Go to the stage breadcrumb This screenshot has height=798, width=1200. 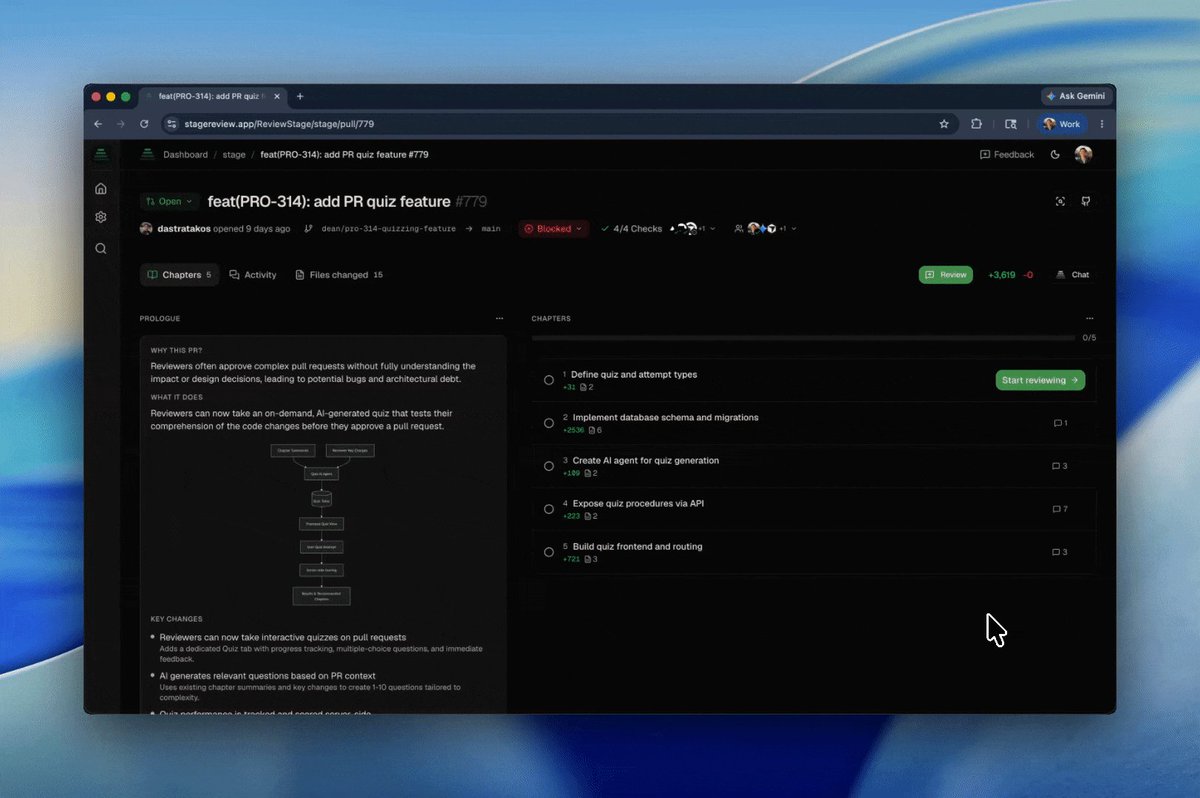point(234,155)
